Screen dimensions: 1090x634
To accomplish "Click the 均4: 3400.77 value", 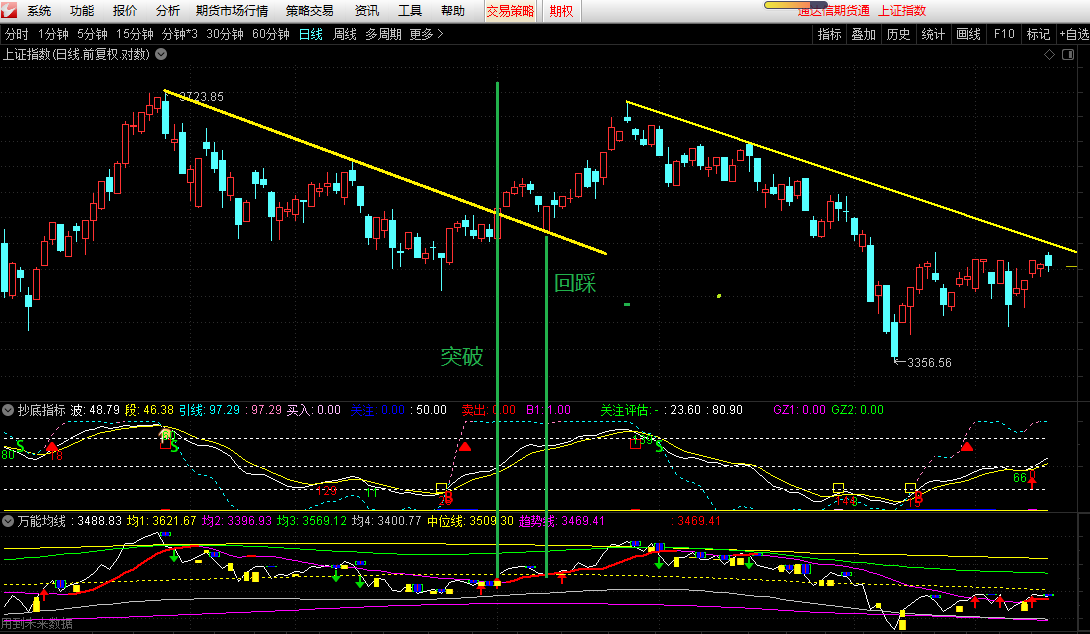I will [x=387, y=521].
